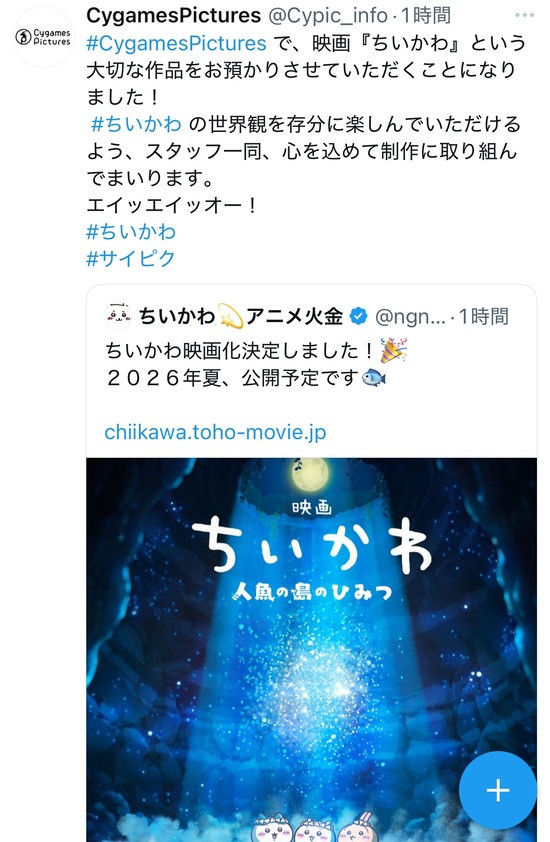550x842 pixels.
Task: Open the quoted tweet's @ngn... handle
Action: tap(410, 317)
